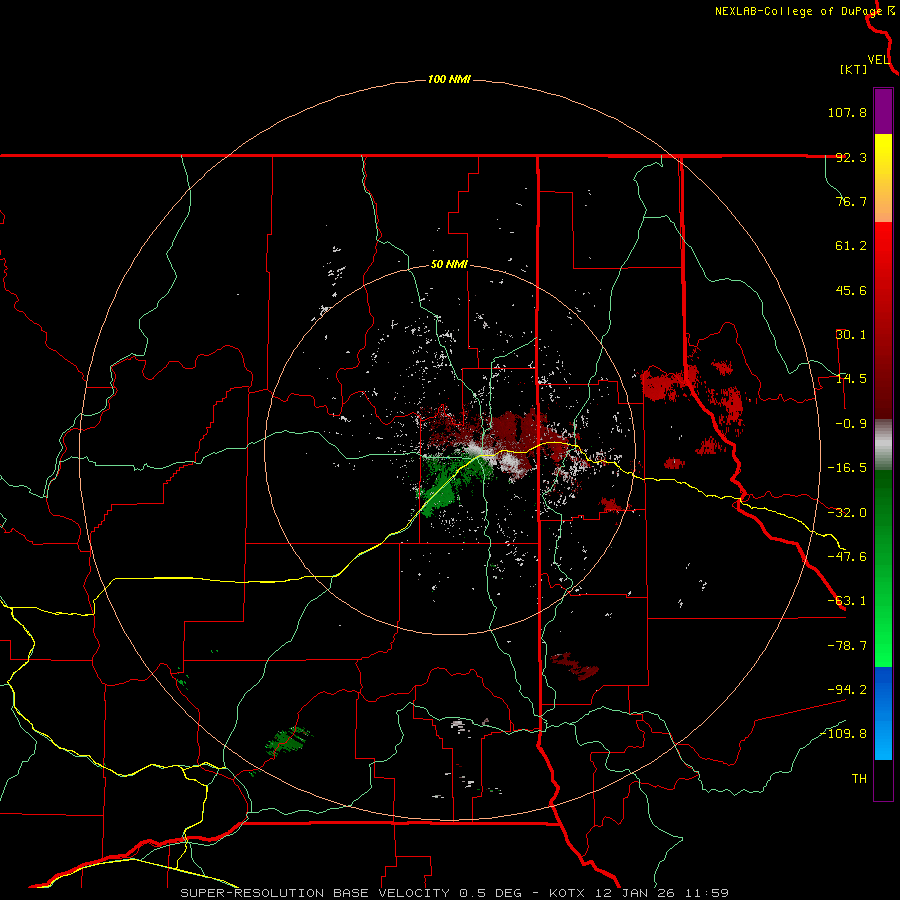This screenshot has width=900, height=900.
Task: Select the 45.6 legend value
Action: click(851, 290)
